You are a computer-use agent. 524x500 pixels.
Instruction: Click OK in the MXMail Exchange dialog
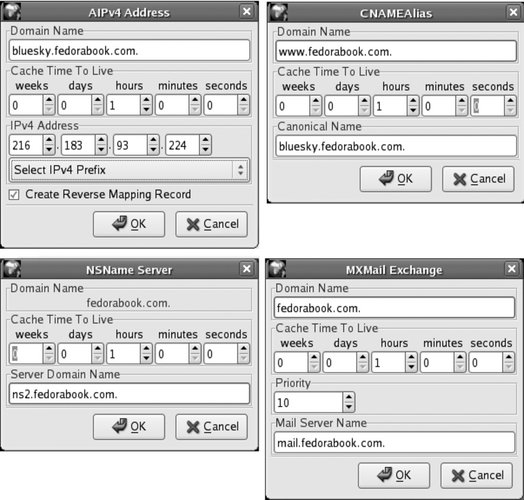point(394,475)
